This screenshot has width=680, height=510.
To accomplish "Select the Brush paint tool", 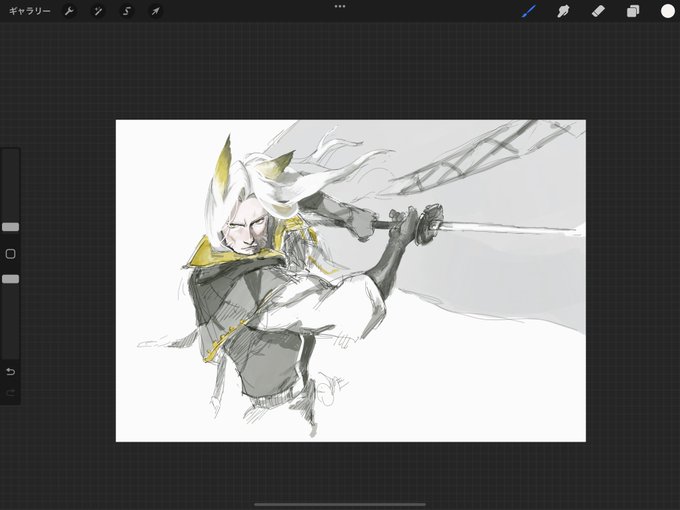I will (x=529, y=11).
